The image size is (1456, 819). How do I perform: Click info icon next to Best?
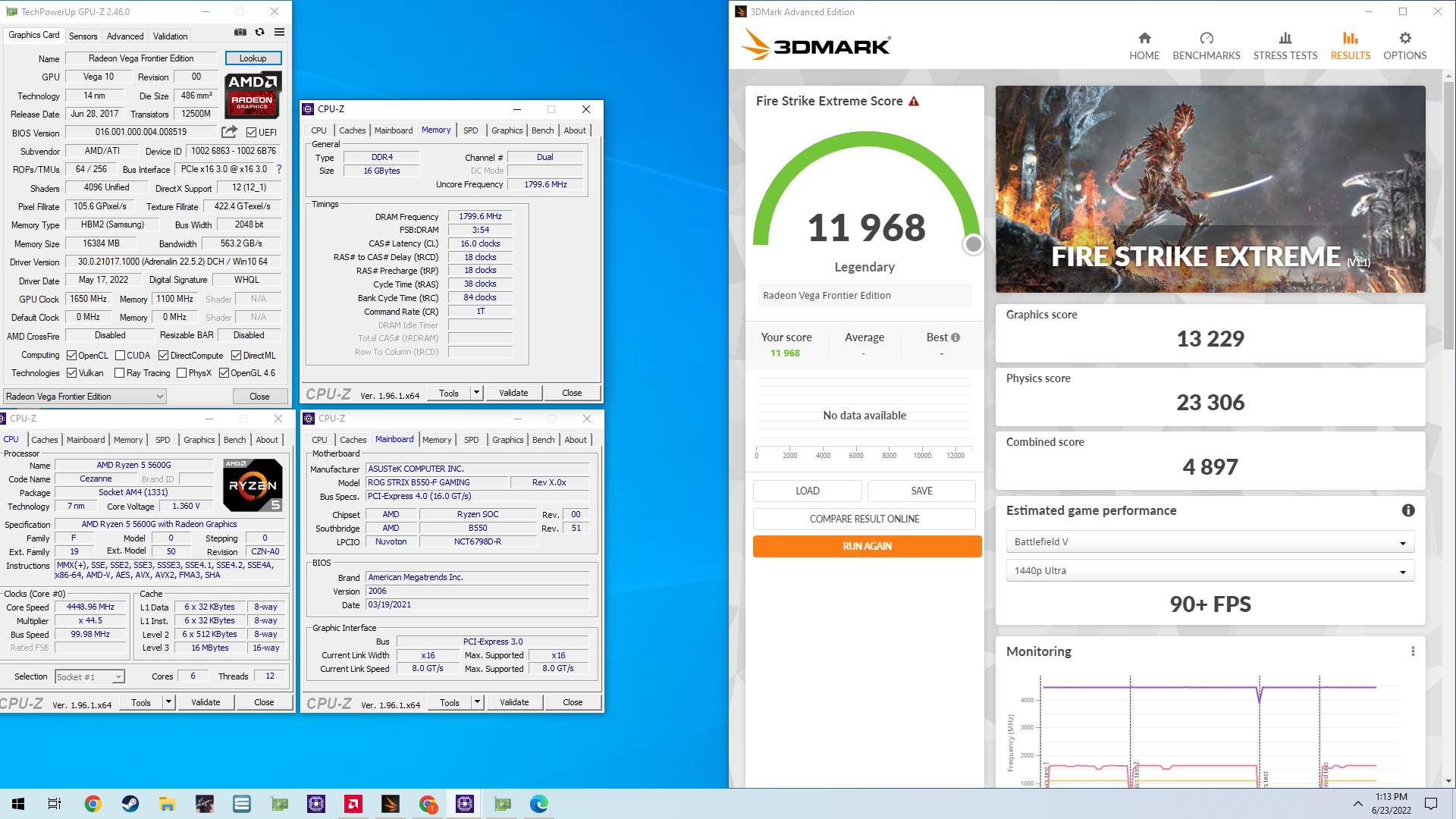click(x=955, y=337)
